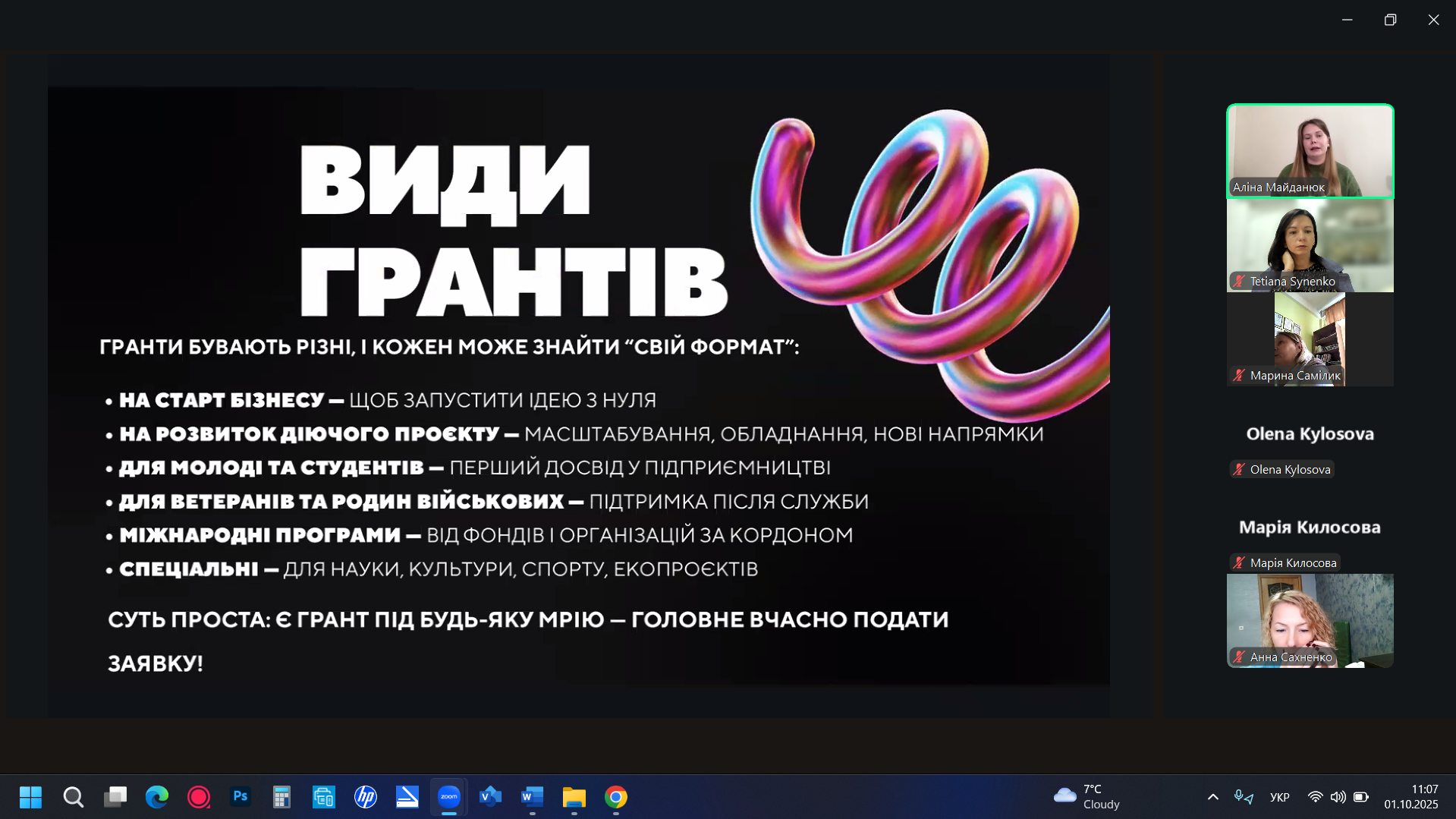Select Анна Сахненко's video thumbnail
The height and width of the screenshot is (819, 1456).
tap(1310, 620)
